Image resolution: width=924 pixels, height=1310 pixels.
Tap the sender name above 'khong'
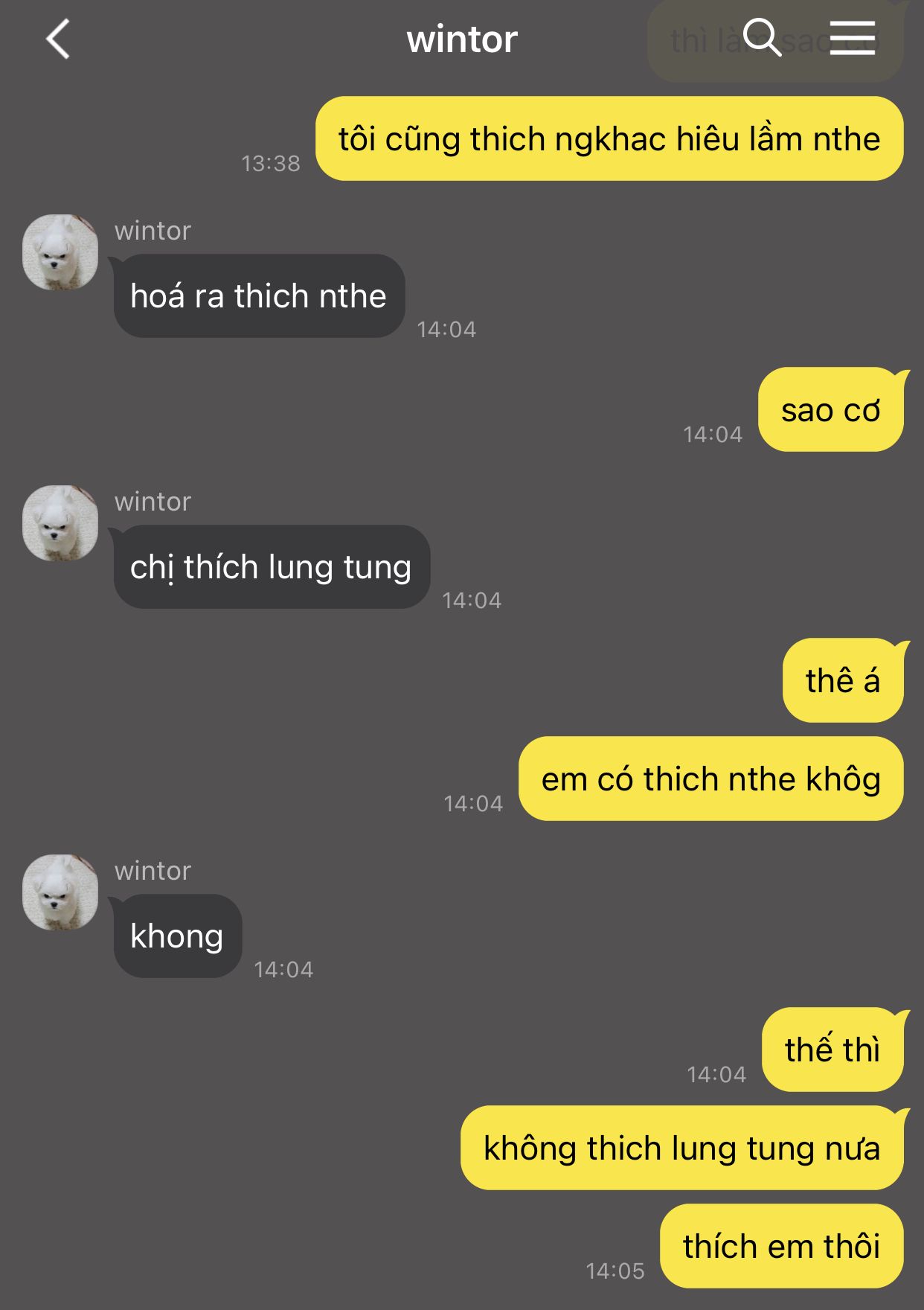(153, 871)
